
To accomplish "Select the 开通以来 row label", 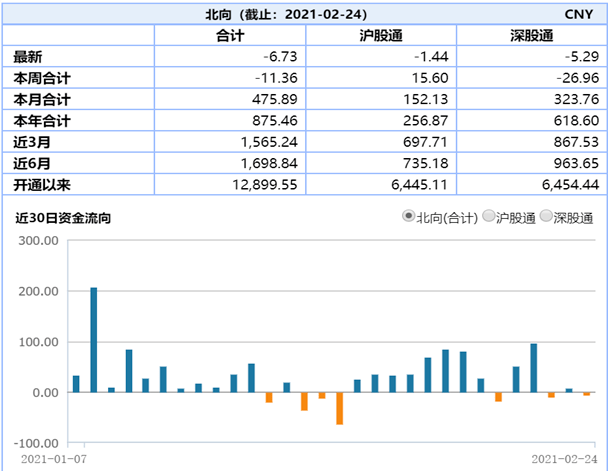I will point(42,184).
